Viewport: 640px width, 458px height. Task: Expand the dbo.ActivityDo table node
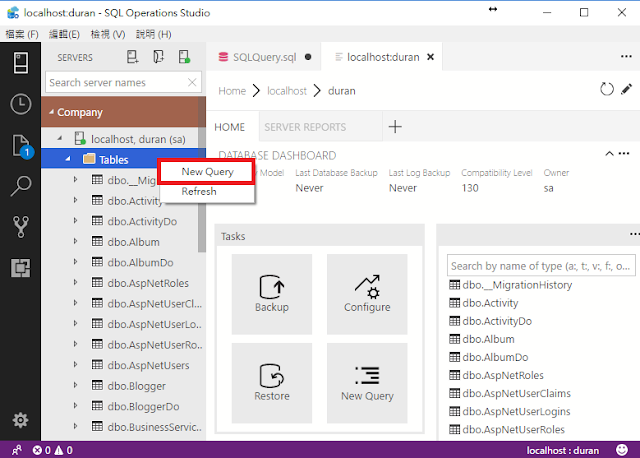coord(76,221)
